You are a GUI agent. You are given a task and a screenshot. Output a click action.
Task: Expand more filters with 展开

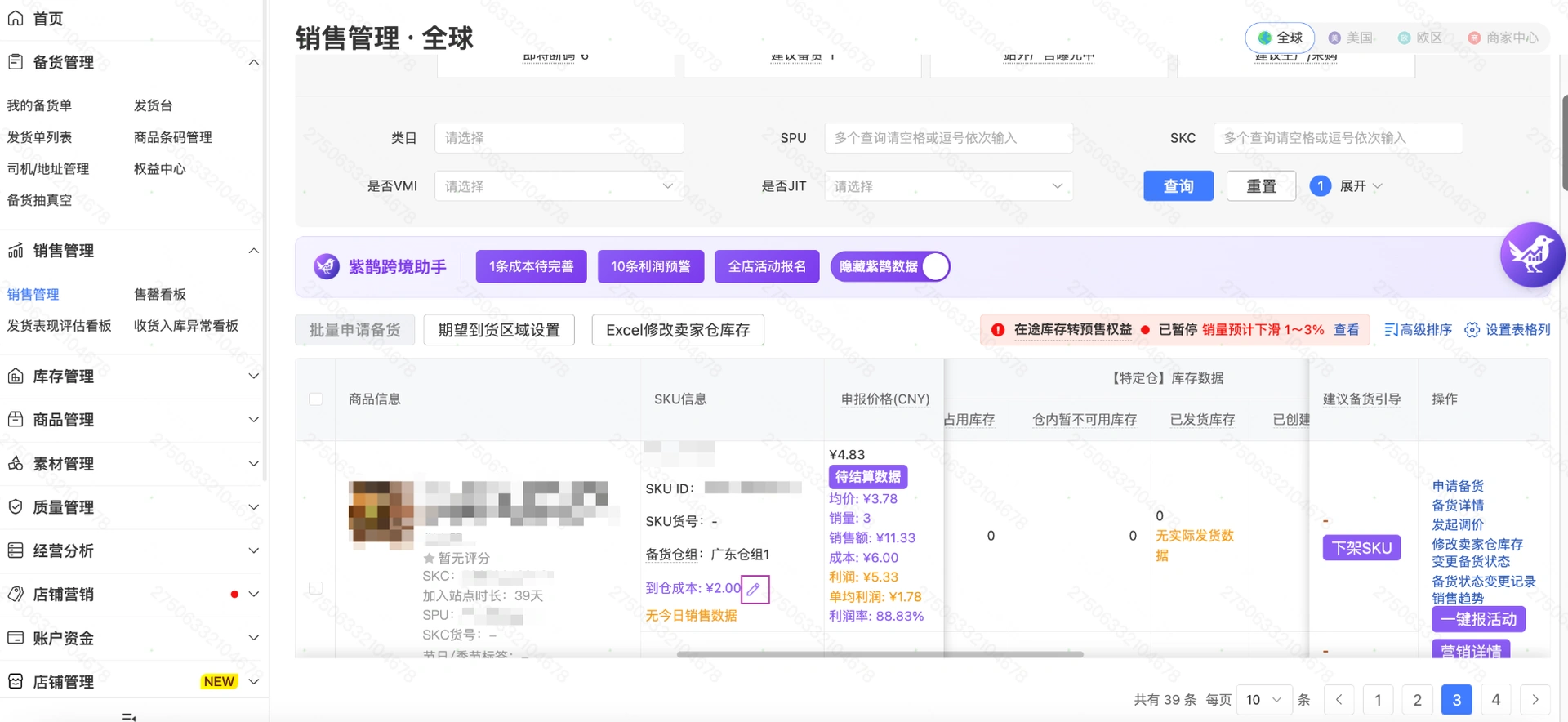pos(1361,186)
